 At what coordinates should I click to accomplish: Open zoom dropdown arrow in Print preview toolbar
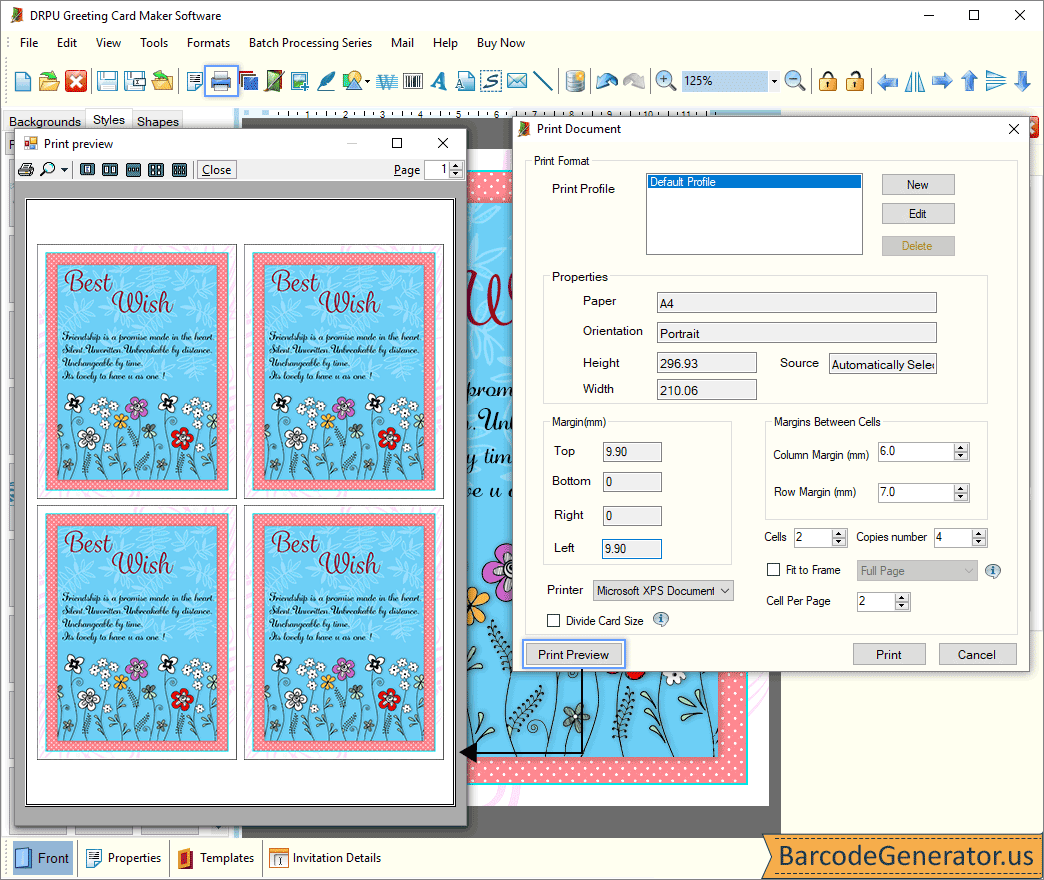(x=64, y=170)
